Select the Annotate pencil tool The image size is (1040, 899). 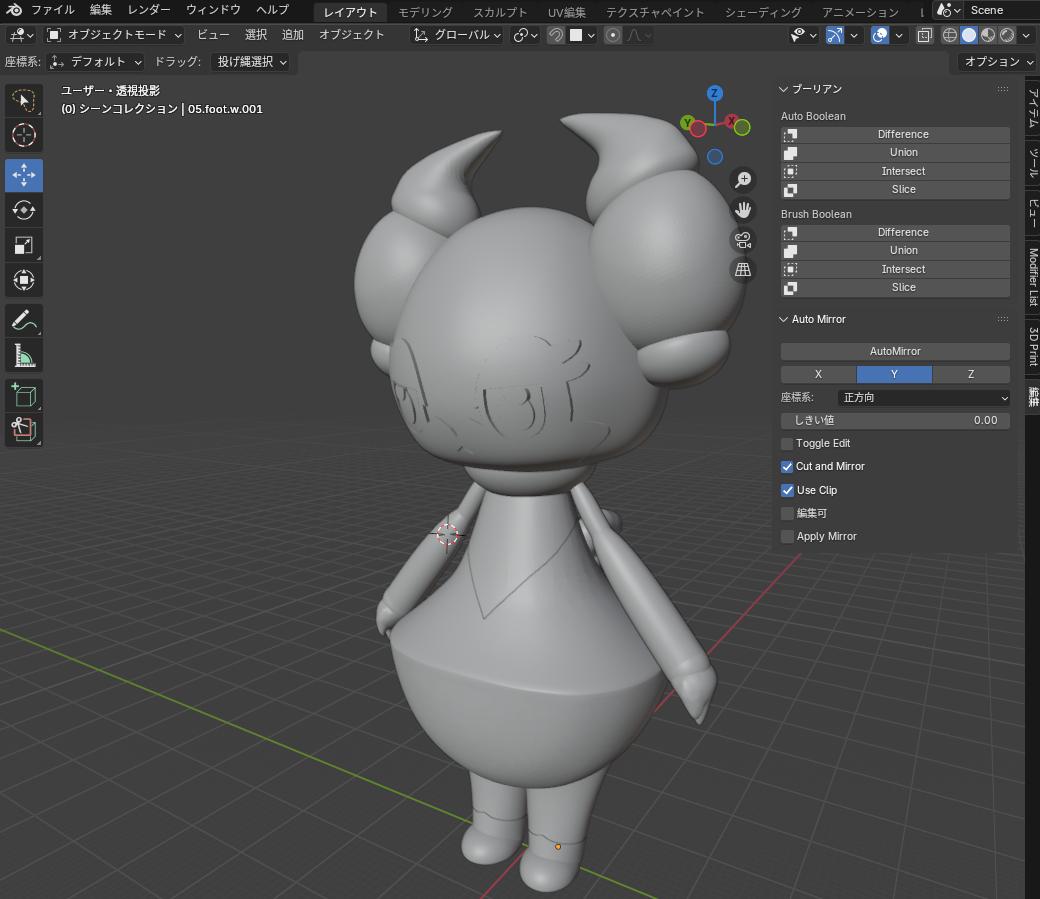click(x=24, y=320)
